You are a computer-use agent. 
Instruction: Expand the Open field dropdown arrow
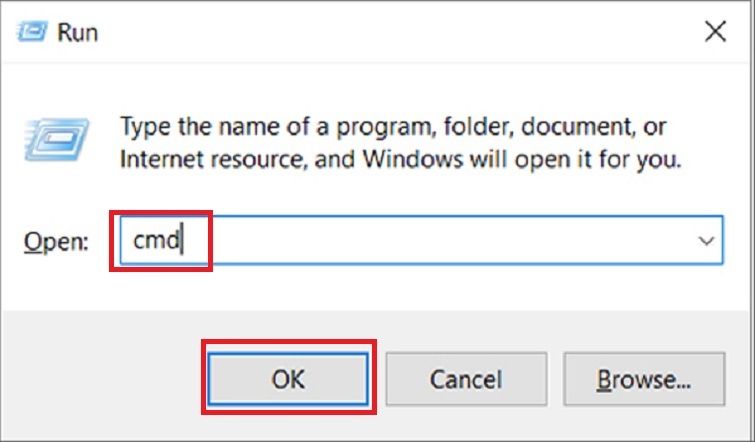point(706,241)
